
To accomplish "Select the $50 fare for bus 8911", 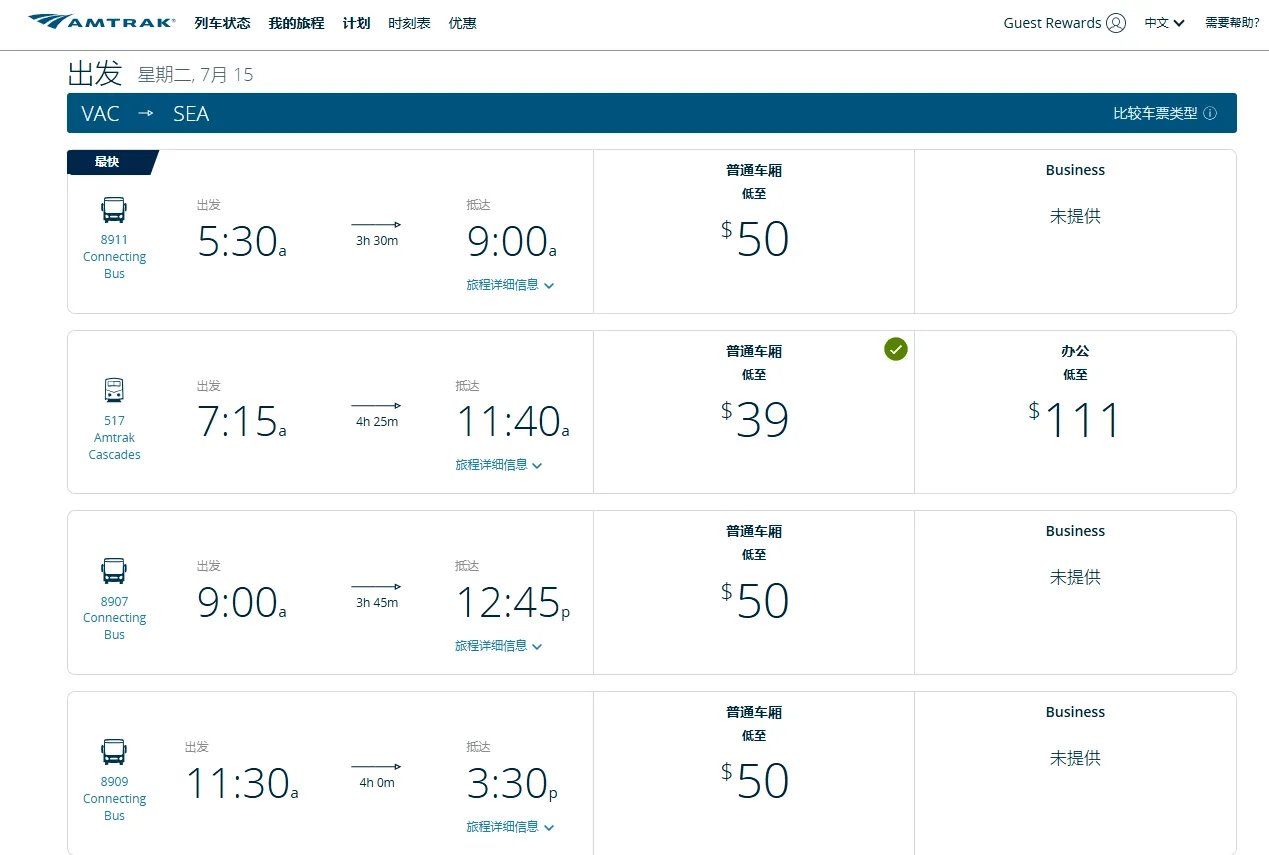I will 754,232.
